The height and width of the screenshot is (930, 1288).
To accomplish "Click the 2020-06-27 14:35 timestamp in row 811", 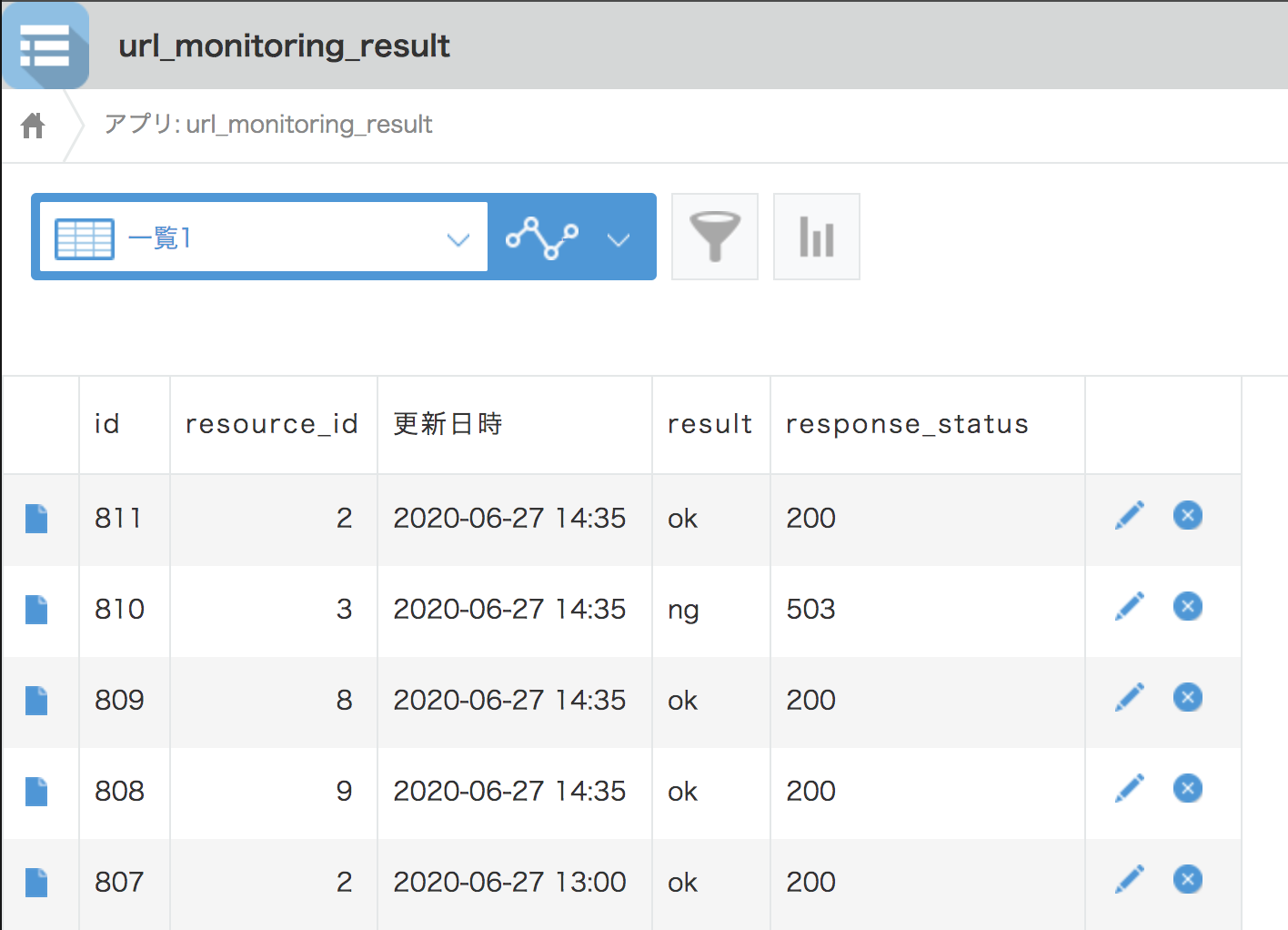I will [509, 518].
